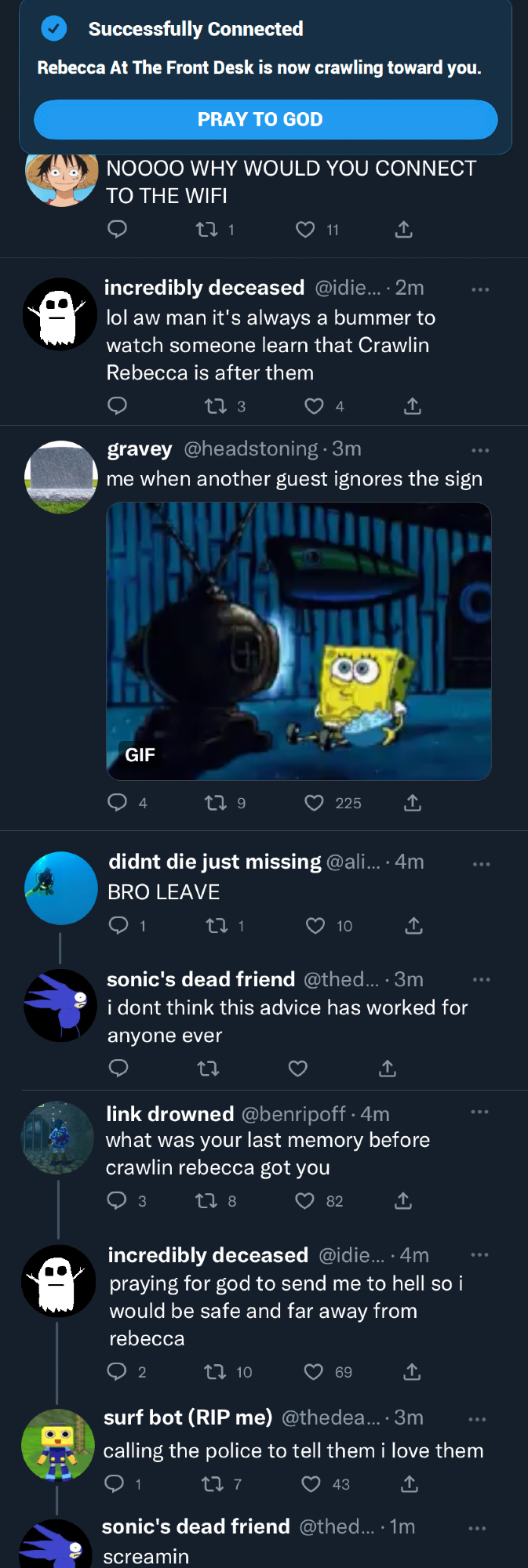The height and width of the screenshot is (1568, 528).
Task: Open the SpongeBob GIF in gravey's tweet
Action: pos(299,641)
